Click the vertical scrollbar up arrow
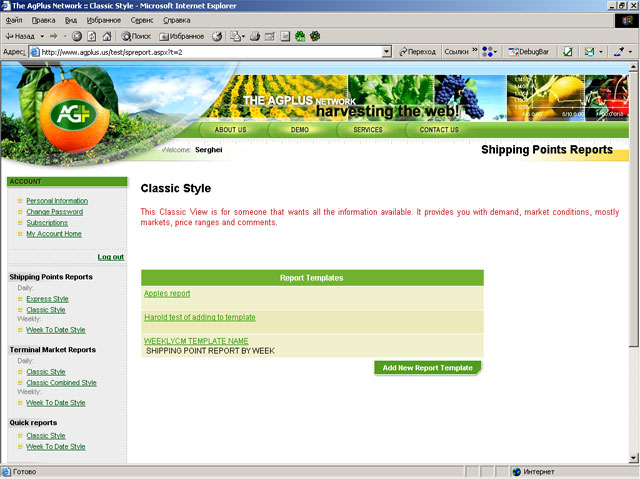Image resolution: width=640 pixels, height=480 pixels. [633, 66]
